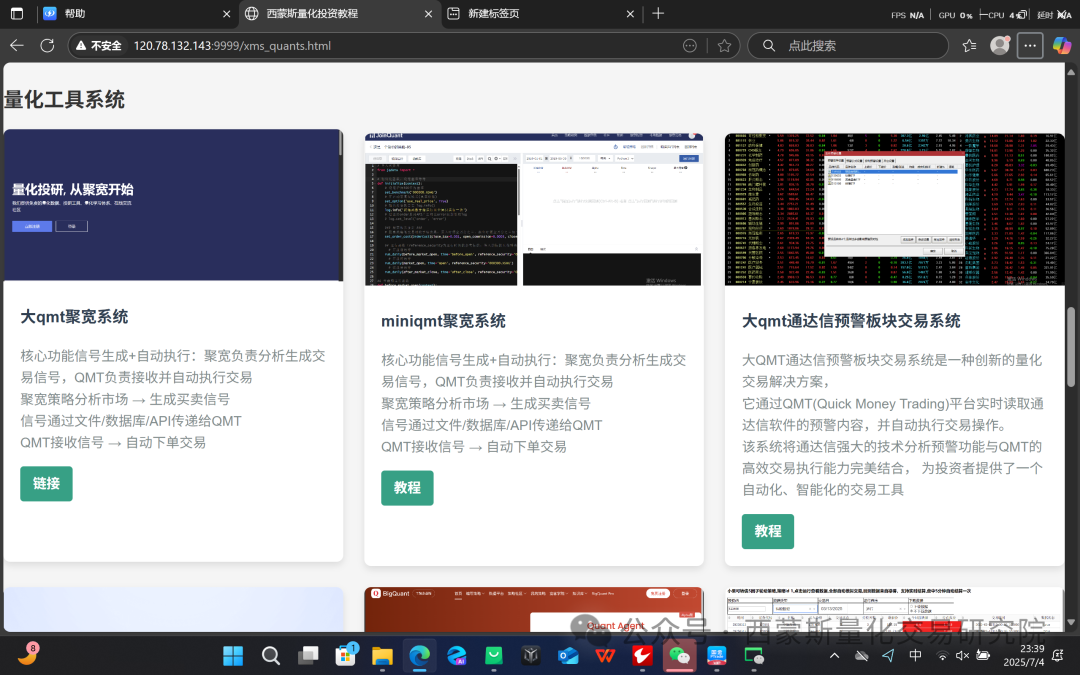This screenshot has width=1080, height=675.
Task: Close the 帮助 tab
Action: (x=226, y=14)
